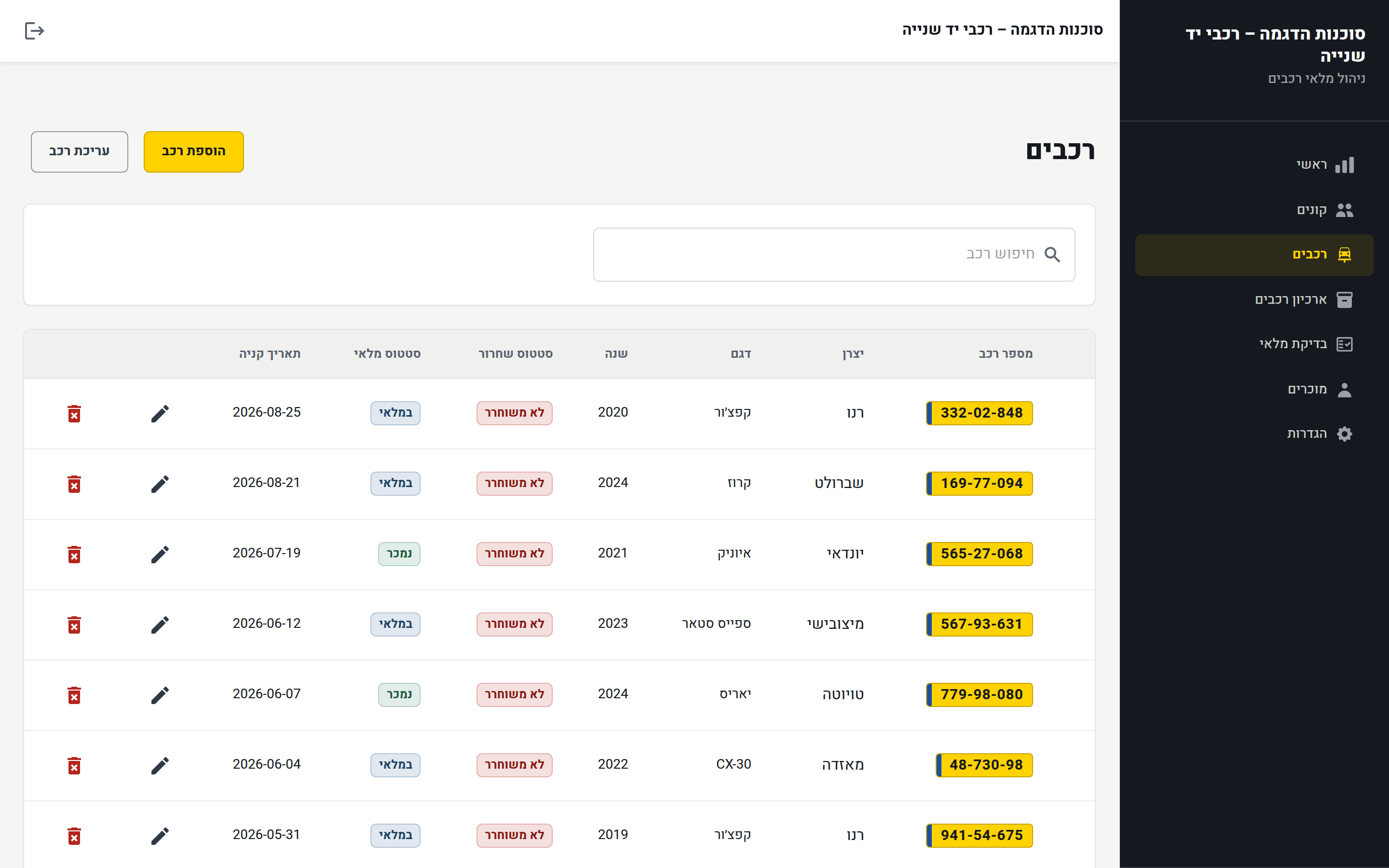The width and height of the screenshot is (1389, 868).
Task: Open the ראשי dashboard menu item
Action: 1254,165
